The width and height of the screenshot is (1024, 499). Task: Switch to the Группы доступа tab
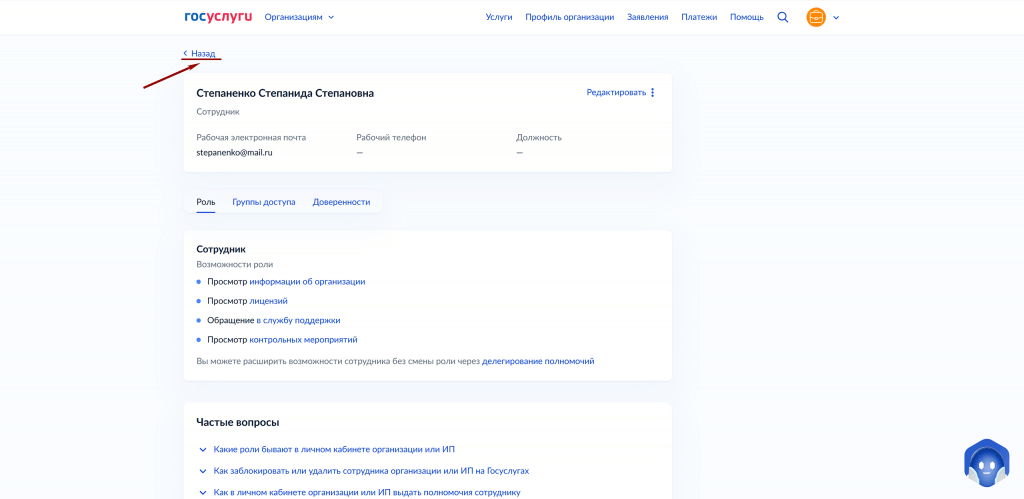[x=264, y=202]
